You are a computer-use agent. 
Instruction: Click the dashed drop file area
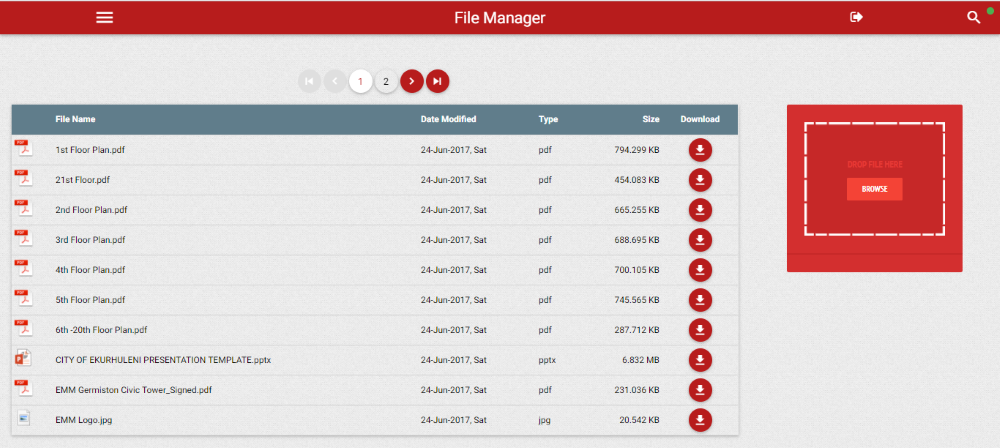pos(874,179)
